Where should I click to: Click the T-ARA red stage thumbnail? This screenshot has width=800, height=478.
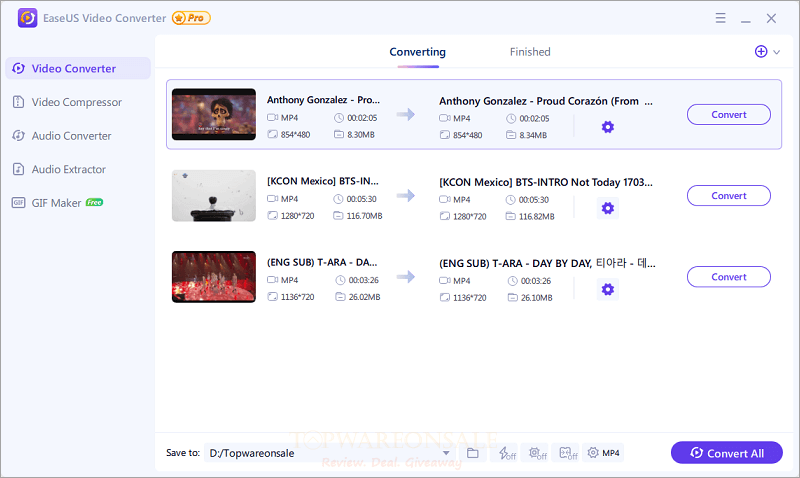(214, 276)
